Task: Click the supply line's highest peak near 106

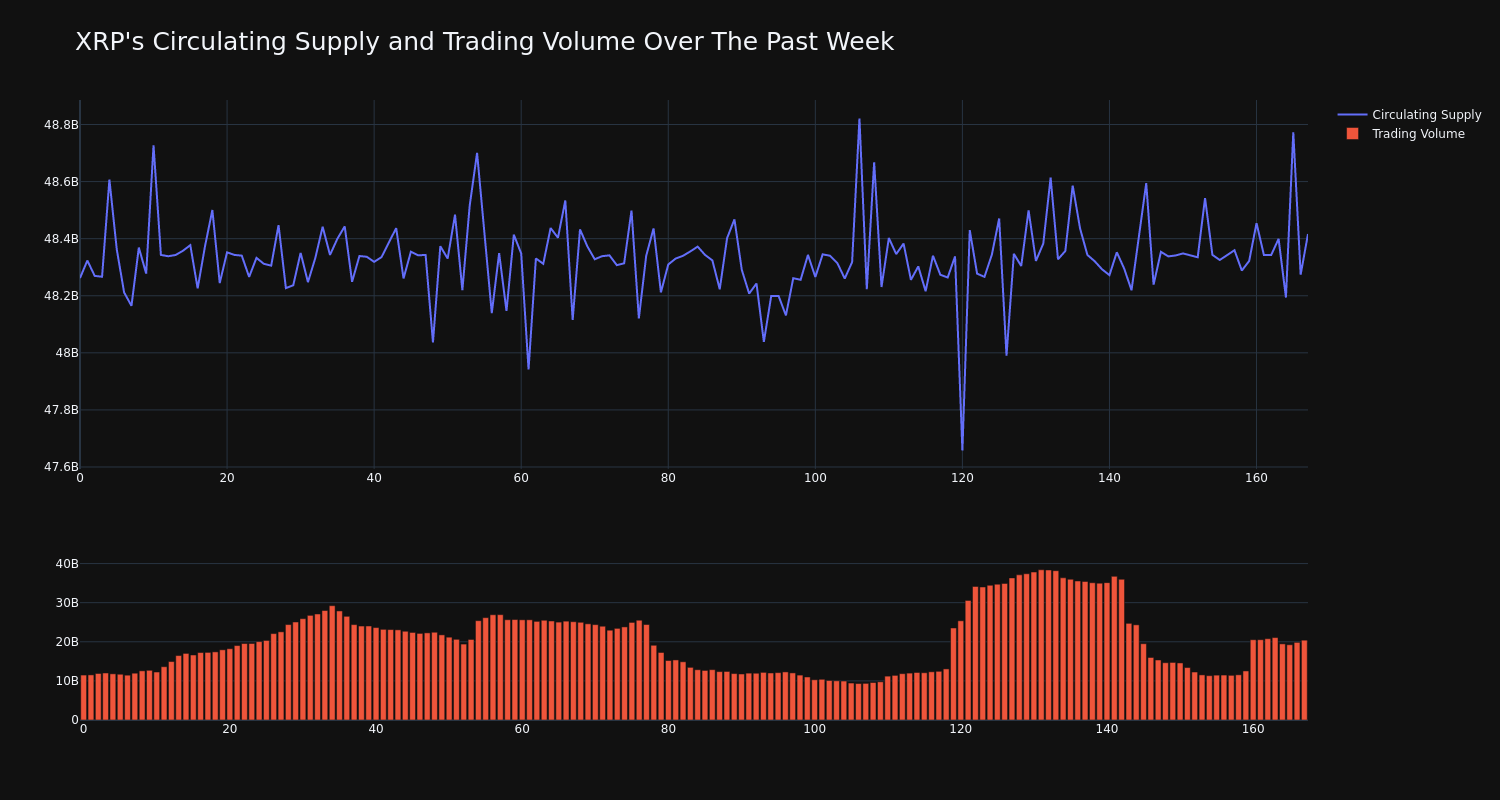Action: (859, 120)
